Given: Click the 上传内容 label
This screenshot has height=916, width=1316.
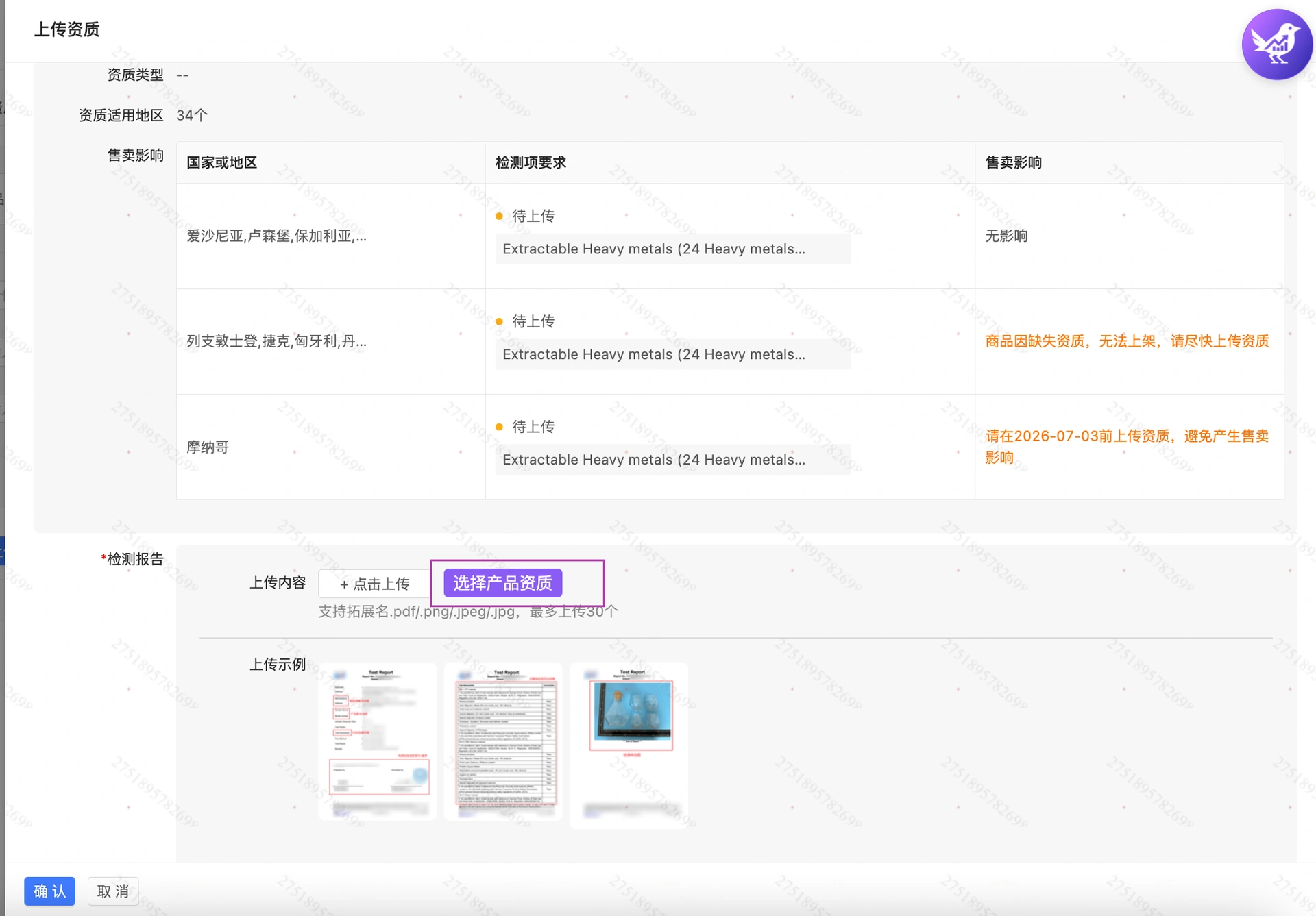Looking at the screenshot, I should 277,583.
